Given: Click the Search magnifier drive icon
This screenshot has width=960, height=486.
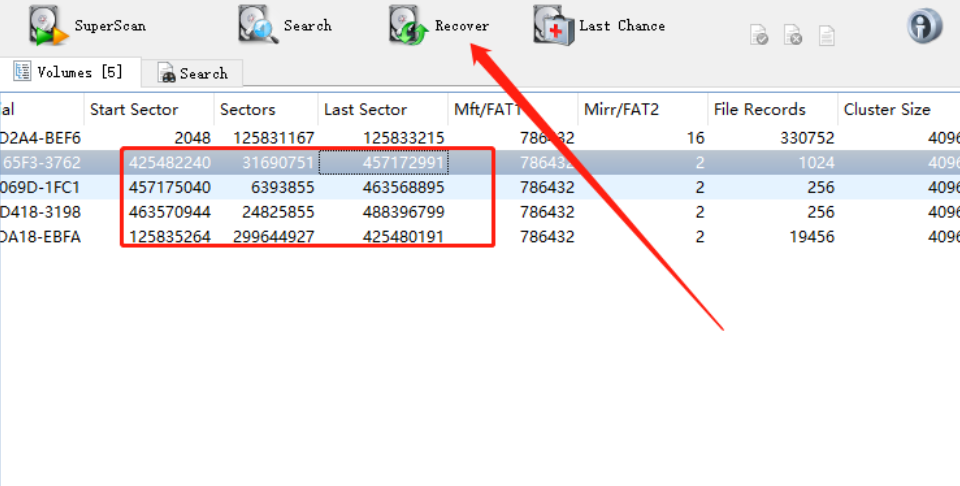Looking at the screenshot, I should click(x=258, y=25).
